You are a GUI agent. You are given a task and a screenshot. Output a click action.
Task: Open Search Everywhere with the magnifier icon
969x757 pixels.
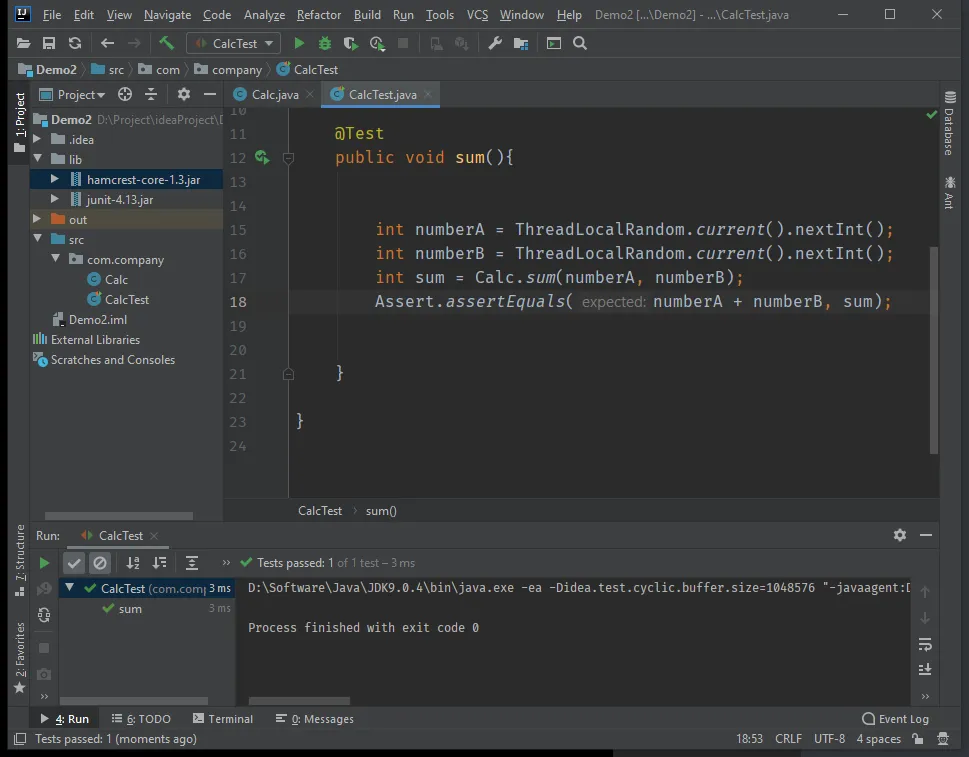(580, 43)
